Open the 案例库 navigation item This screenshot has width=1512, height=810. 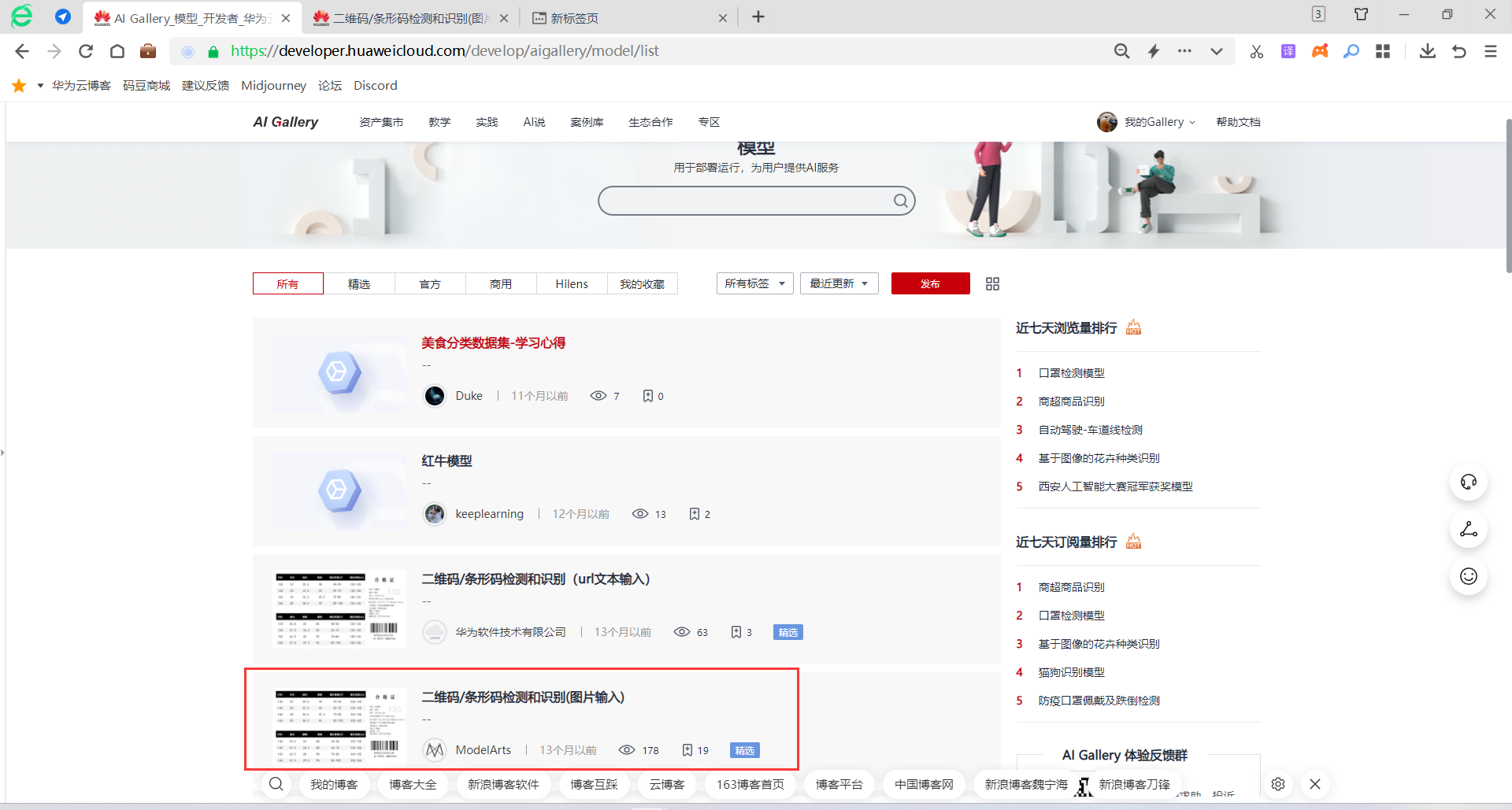click(587, 122)
